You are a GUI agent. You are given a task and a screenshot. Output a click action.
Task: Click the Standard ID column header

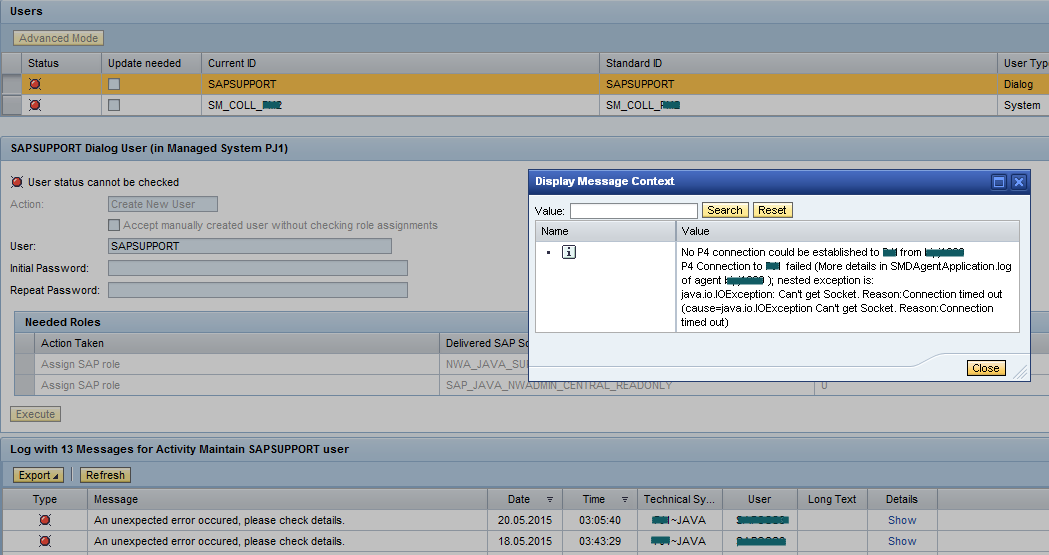(797, 63)
